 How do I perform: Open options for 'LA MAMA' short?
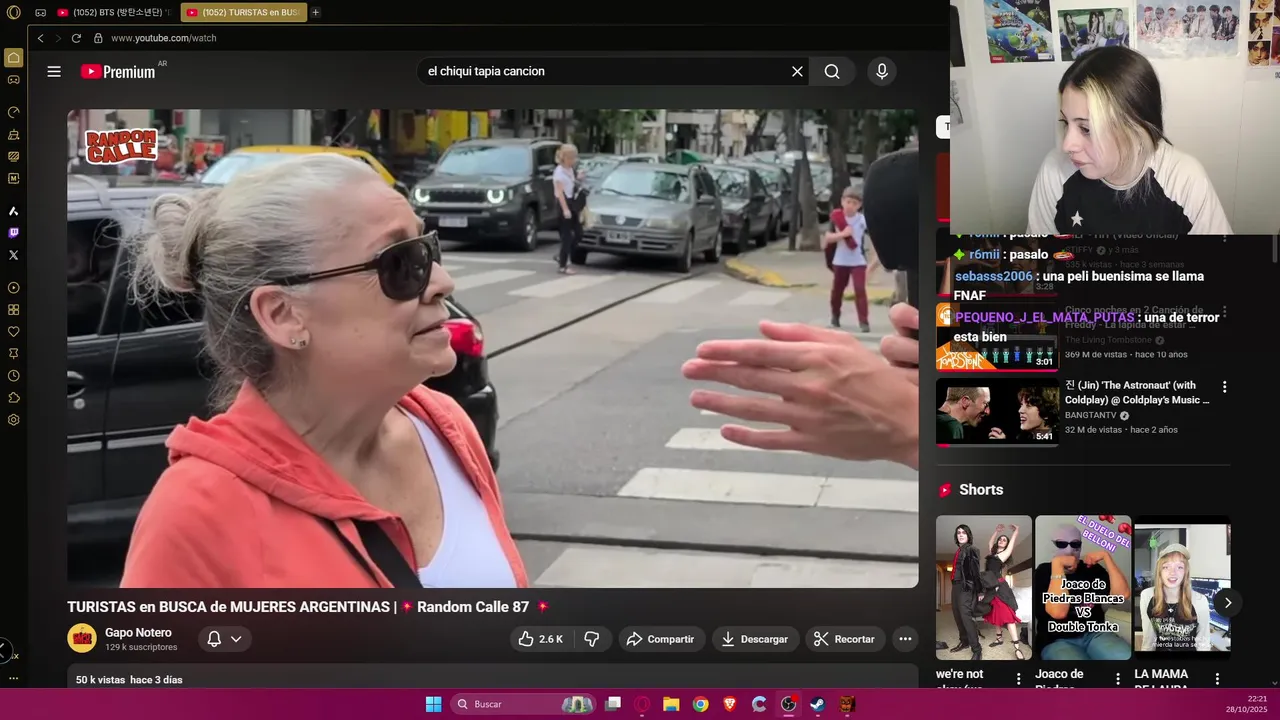coord(1217,679)
